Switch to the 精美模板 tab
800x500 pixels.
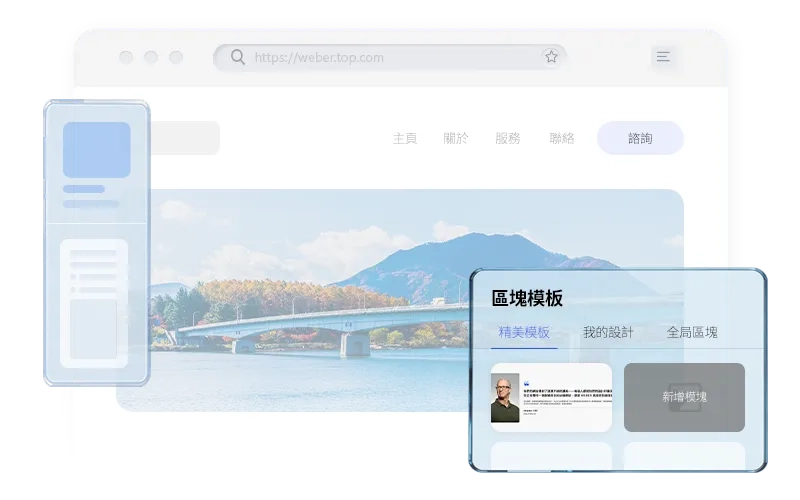point(524,332)
